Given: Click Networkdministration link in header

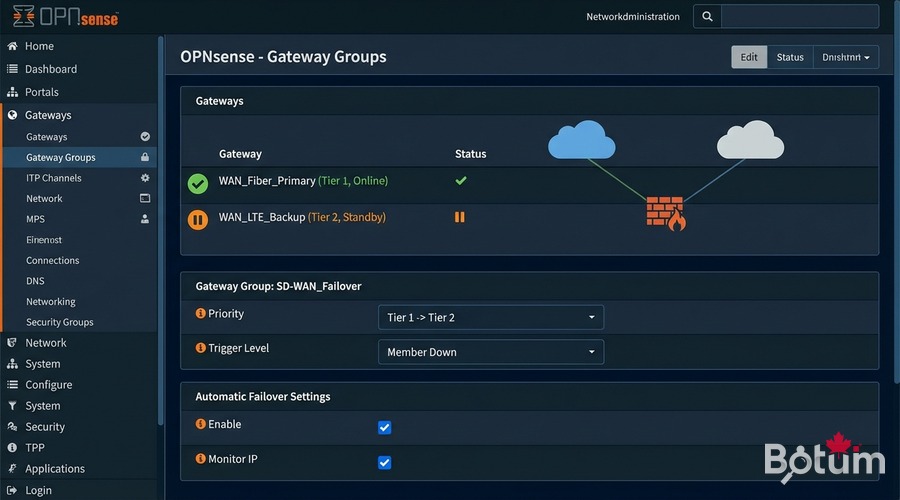Looking at the screenshot, I should pyautogui.click(x=633, y=17).
